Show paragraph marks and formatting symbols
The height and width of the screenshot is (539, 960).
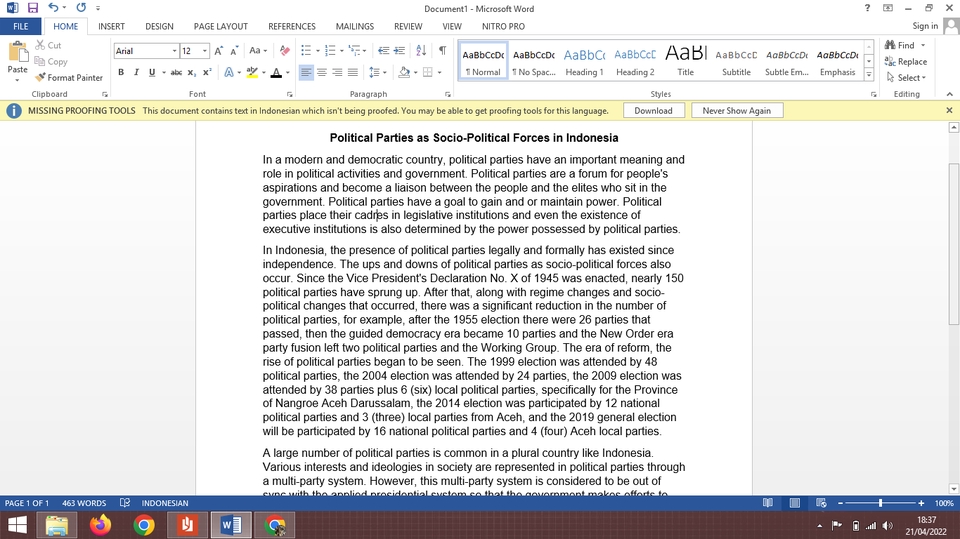click(442, 51)
